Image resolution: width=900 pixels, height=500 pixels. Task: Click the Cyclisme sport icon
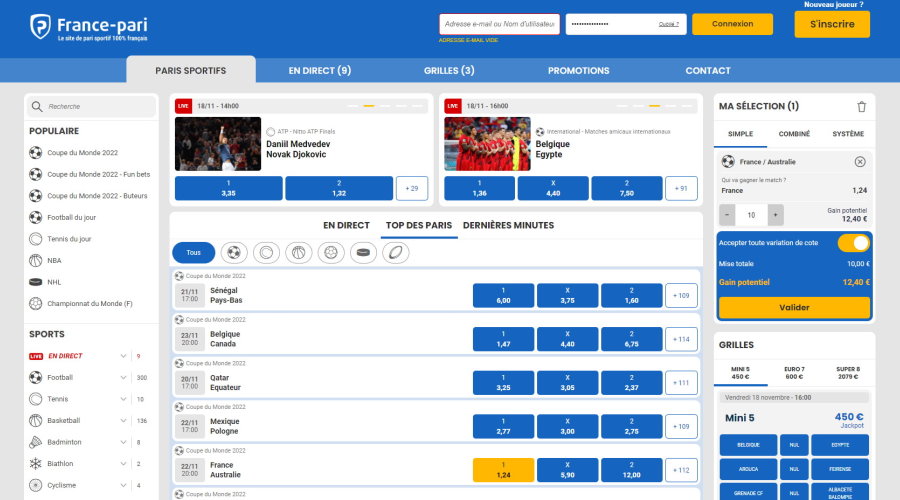pyautogui.click(x=36, y=486)
